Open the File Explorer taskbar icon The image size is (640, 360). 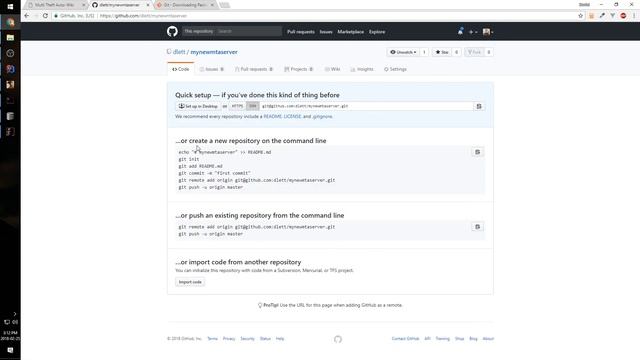pyautogui.click(x=10, y=38)
